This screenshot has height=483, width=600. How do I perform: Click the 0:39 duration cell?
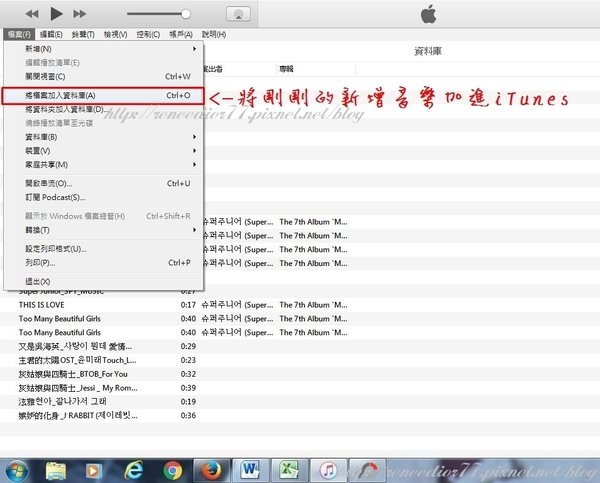click(188, 388)
